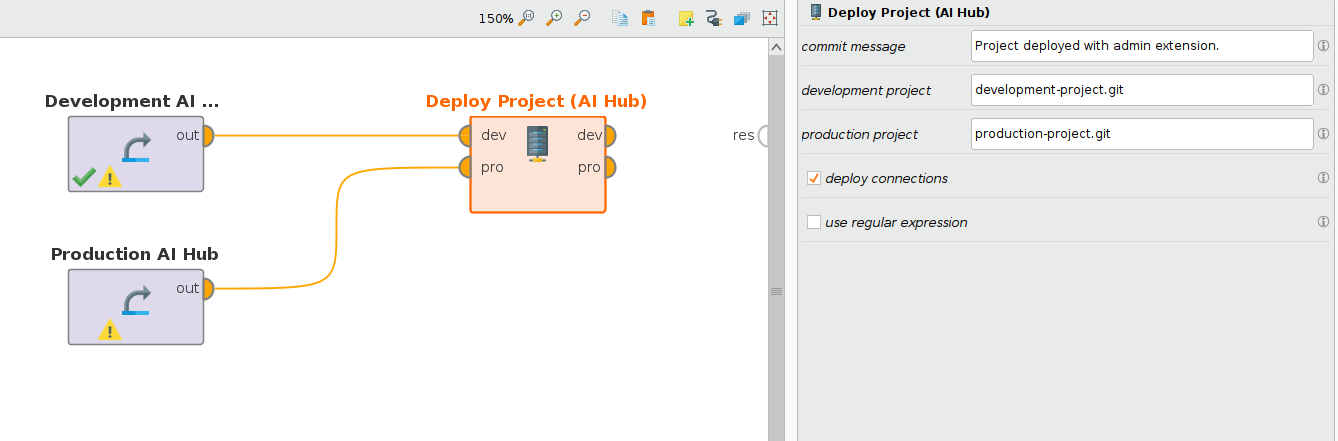
Task: Add a note with the yellow sticky icon
Action: (x=686, y=18)
